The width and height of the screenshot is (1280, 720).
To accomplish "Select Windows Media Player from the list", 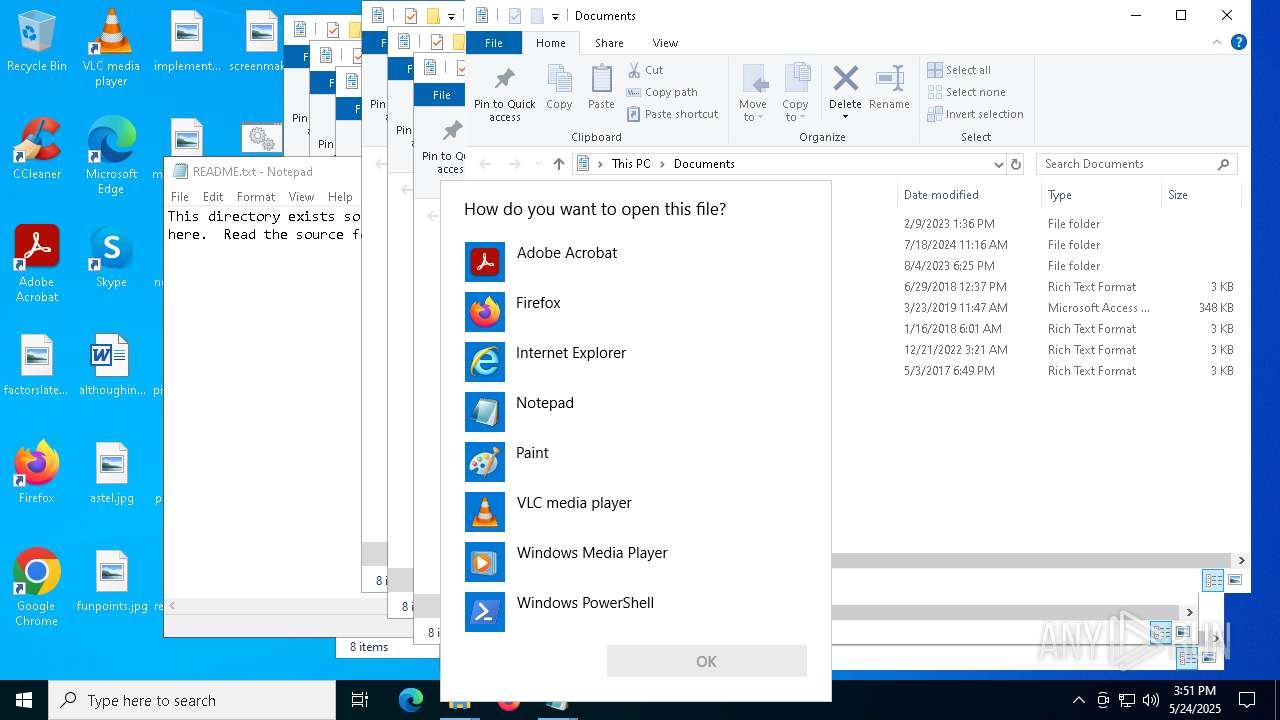I will pyautogui.click(x=635, y=561).
